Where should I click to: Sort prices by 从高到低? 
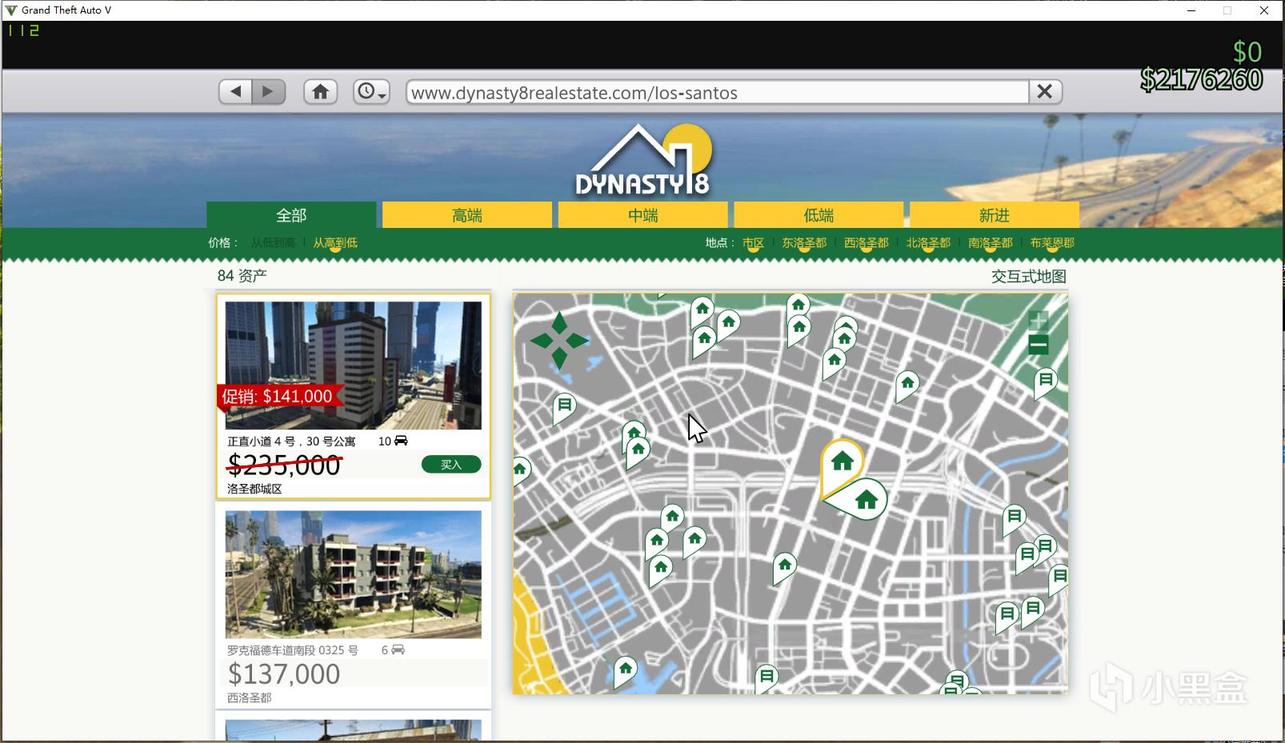(x=335, y=243)
